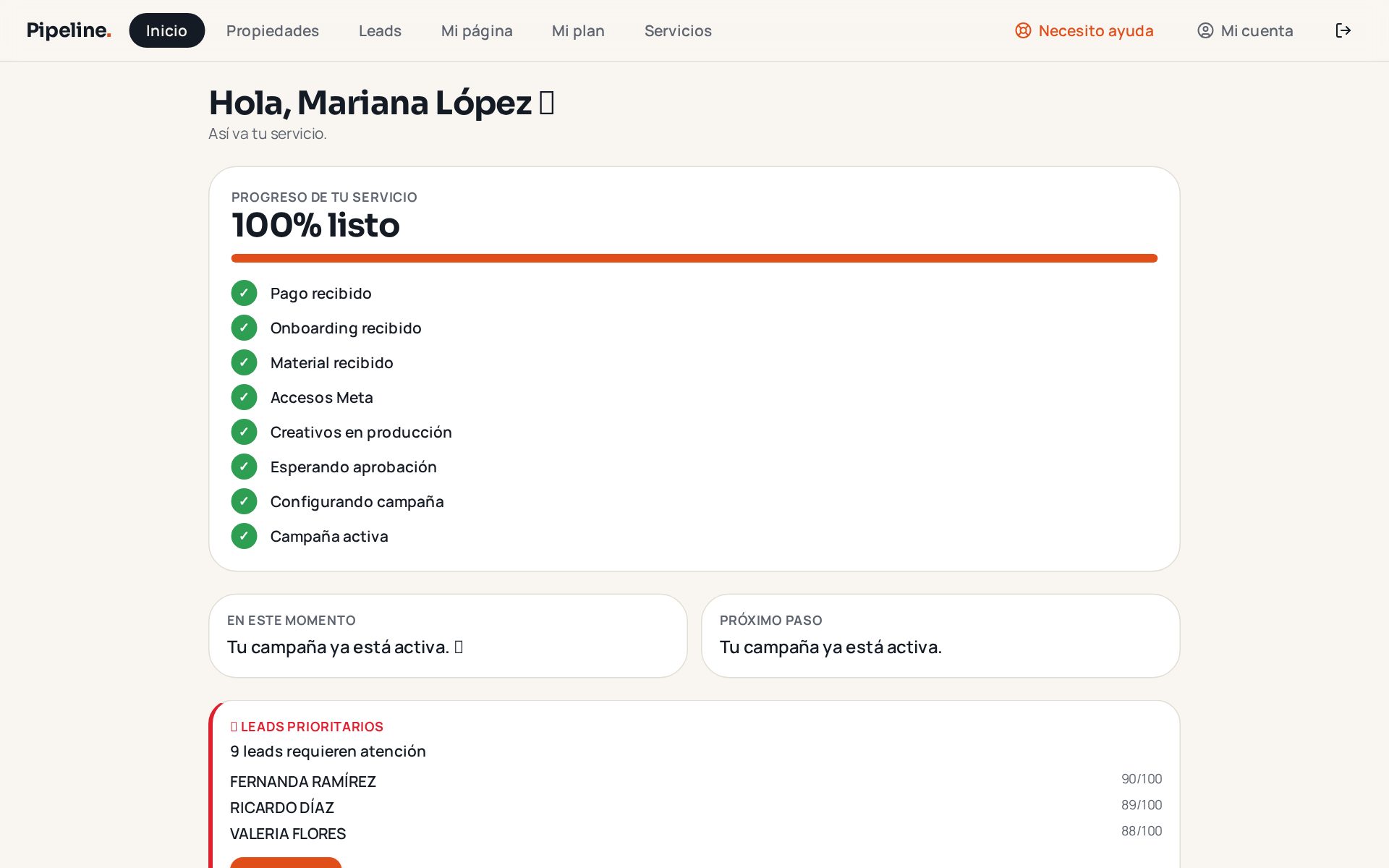
Task: Click the Leads prioritarios heading
Action: click(307, 726)
